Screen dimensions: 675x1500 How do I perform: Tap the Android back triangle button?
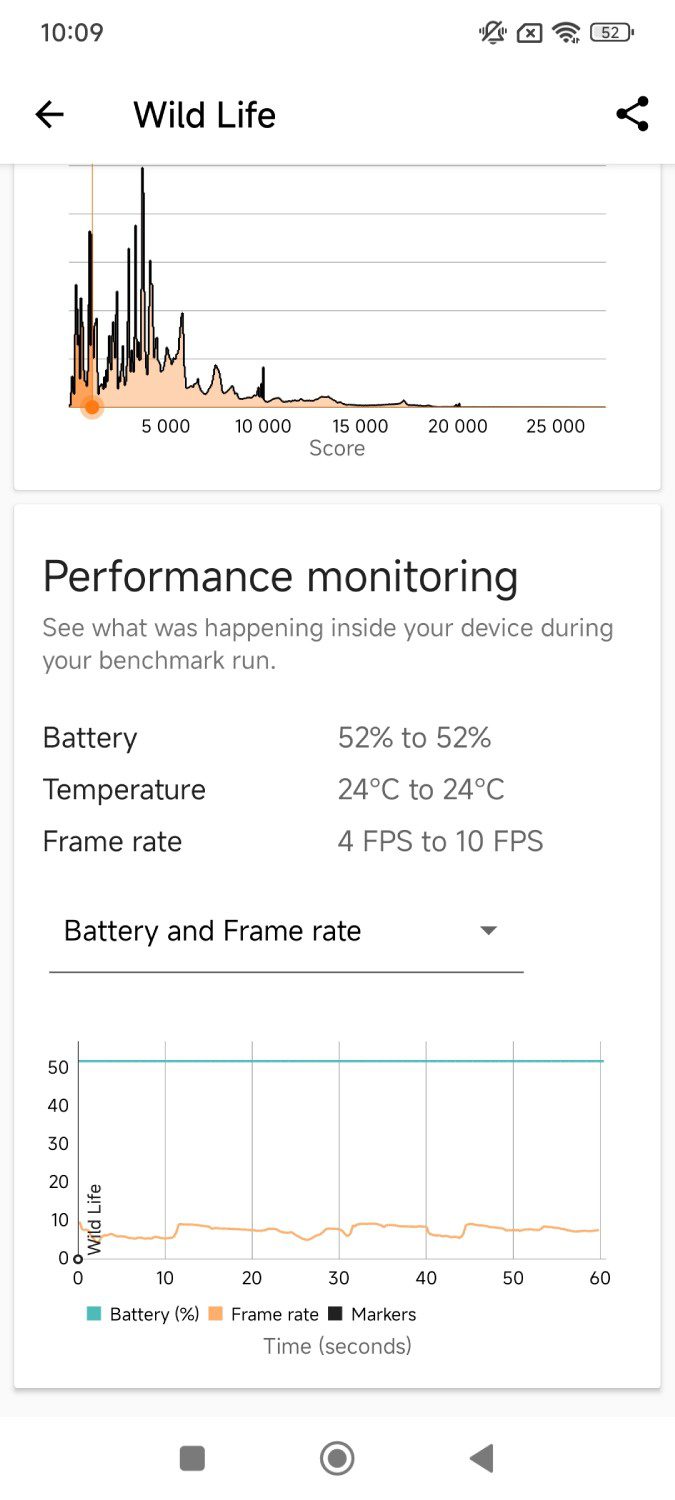point(482,1458)
